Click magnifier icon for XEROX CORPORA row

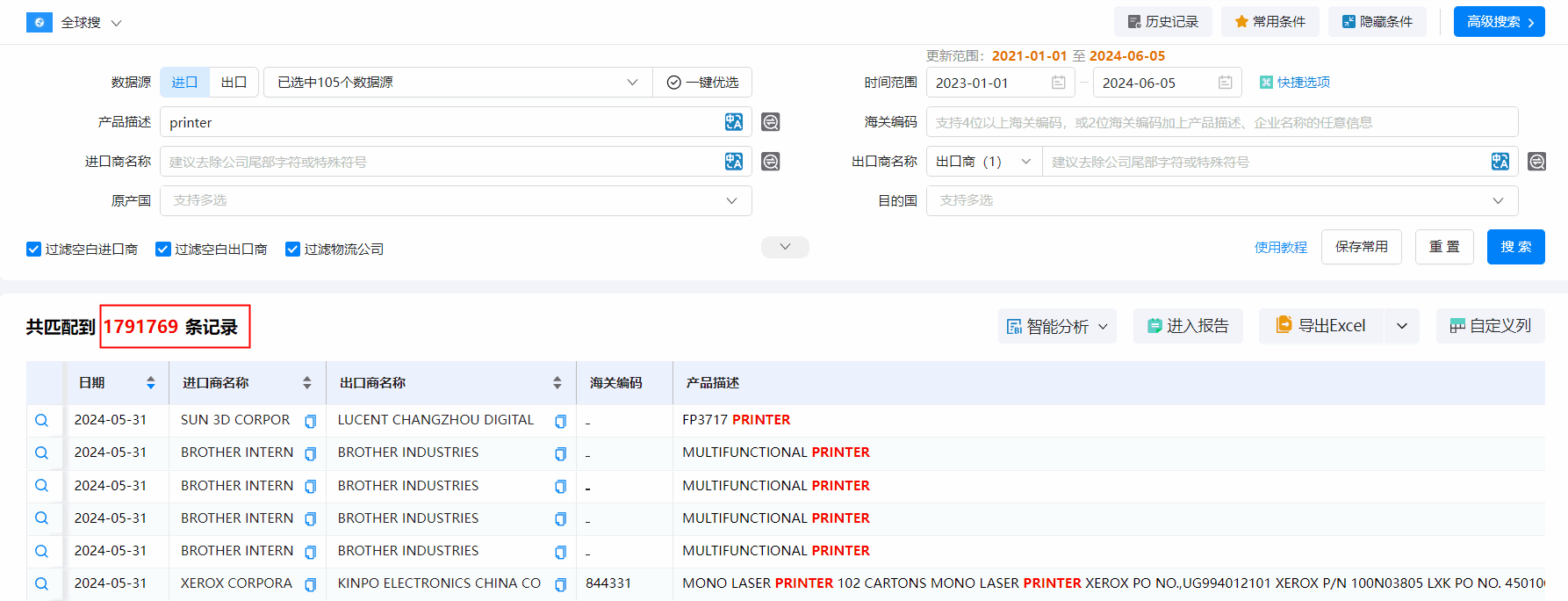[41, 583]
